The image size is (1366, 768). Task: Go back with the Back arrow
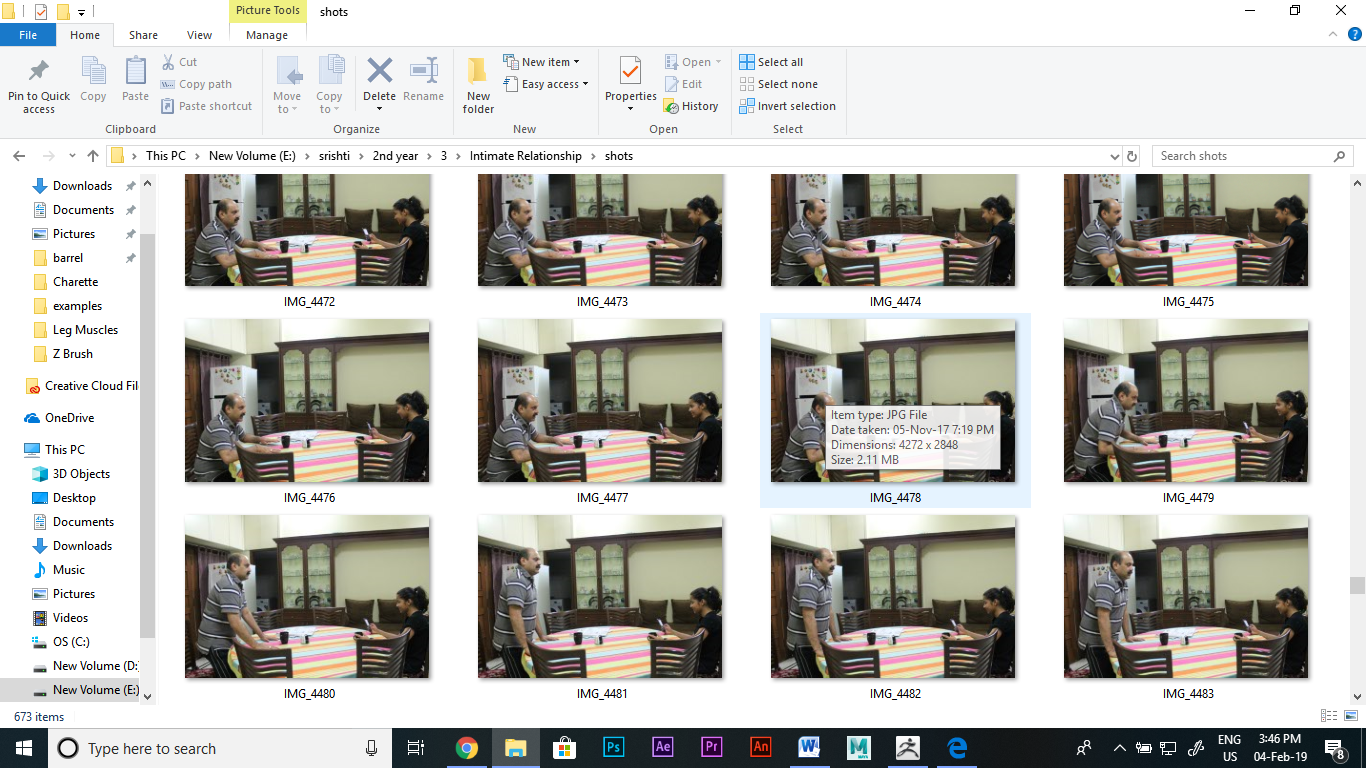19,156
